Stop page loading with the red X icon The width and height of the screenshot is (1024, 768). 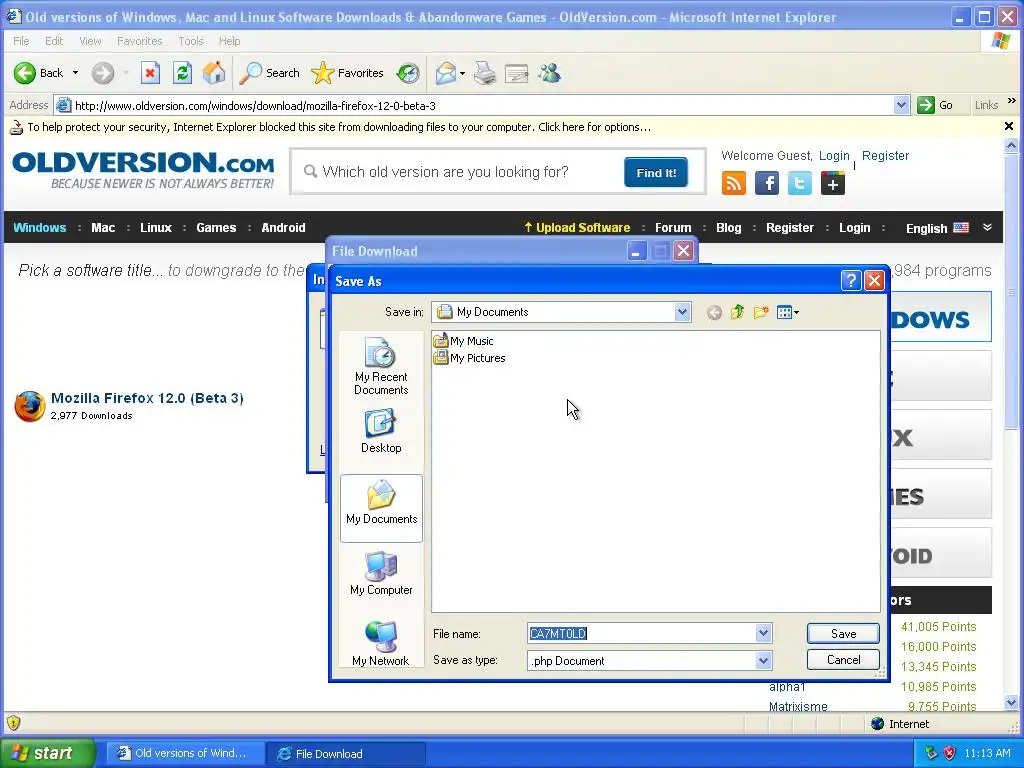coord(150,73)
